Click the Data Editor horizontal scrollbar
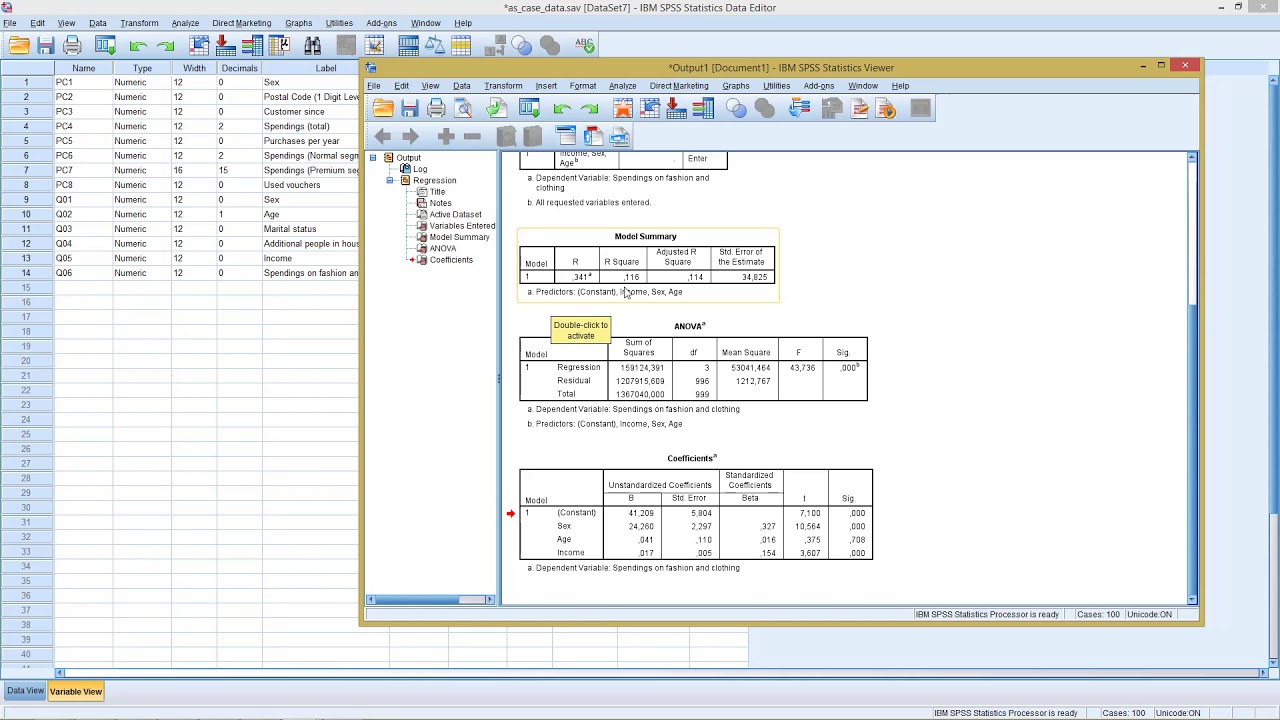 click(660, 673)
